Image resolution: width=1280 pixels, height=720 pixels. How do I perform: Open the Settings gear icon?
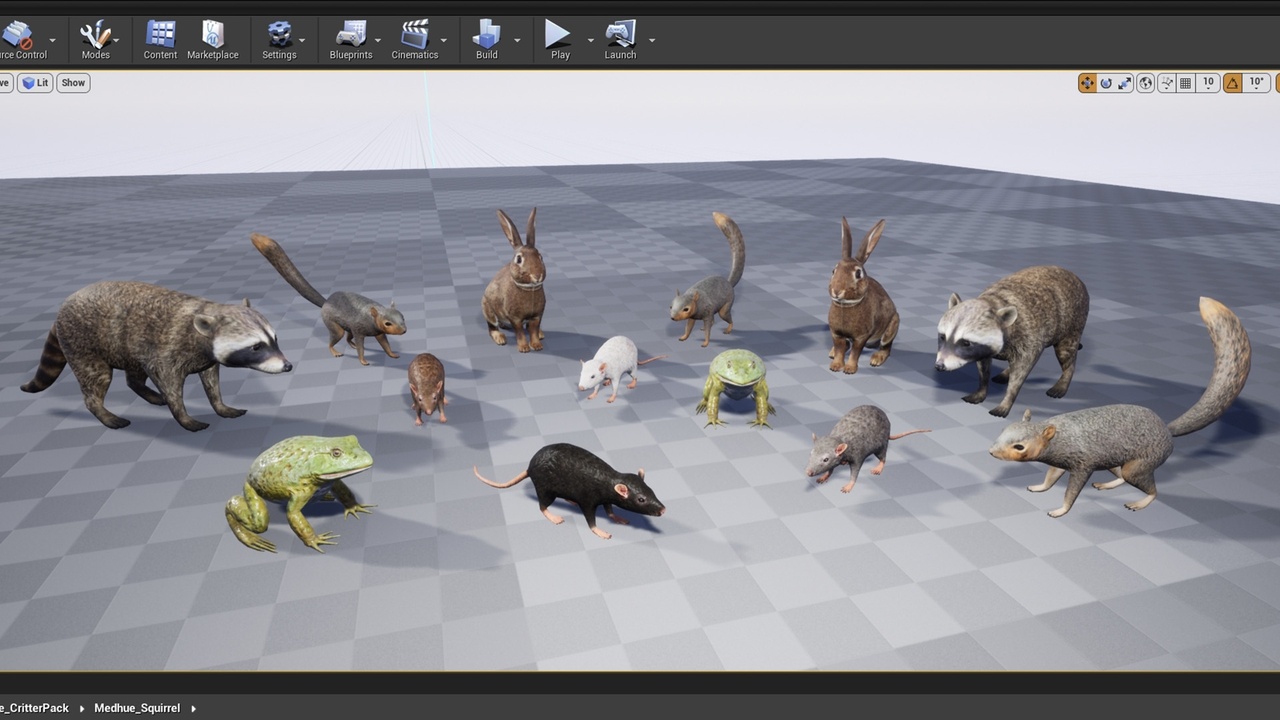279,34
